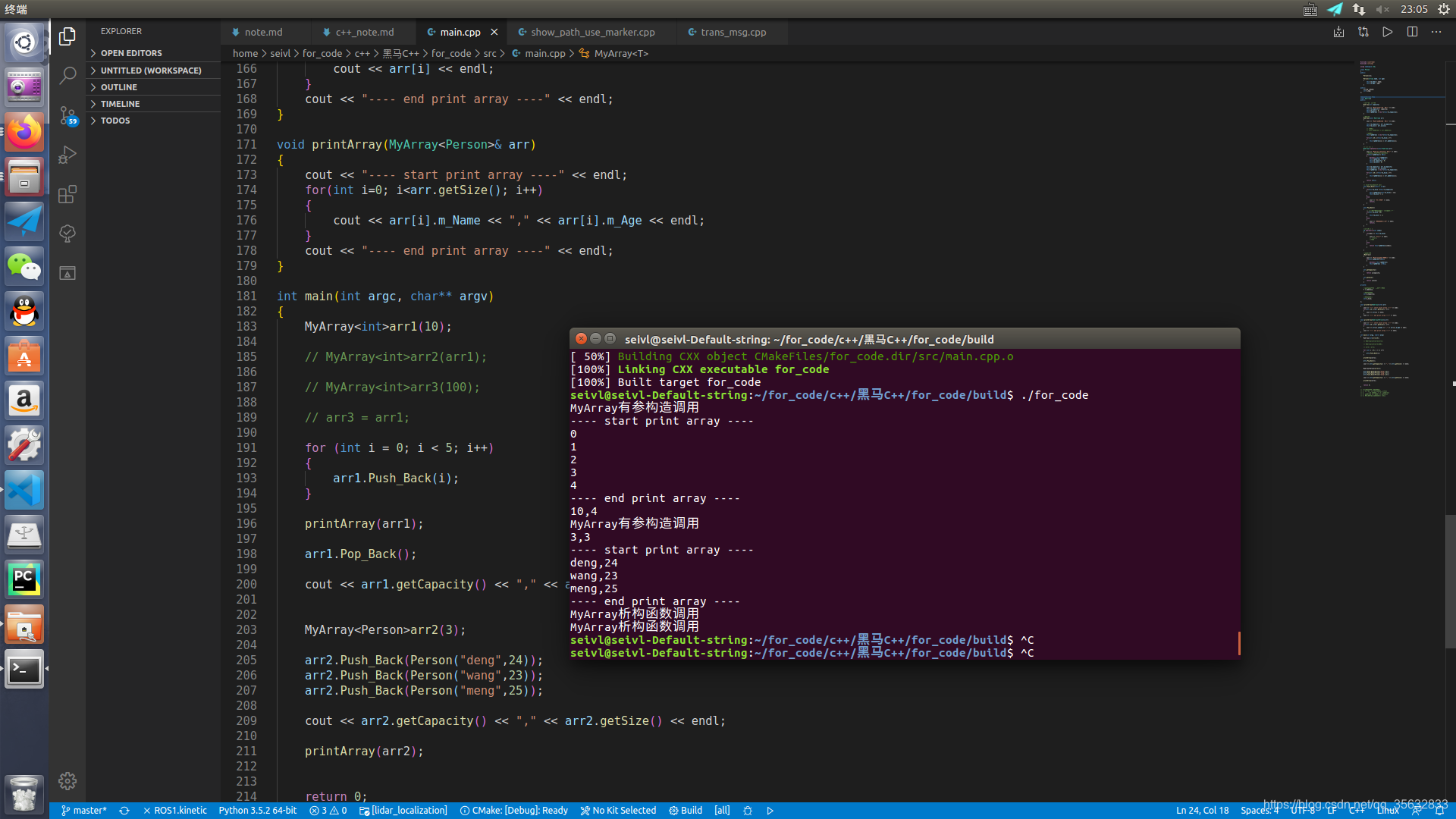Split the editor to the right
Screen dimensions: 1456x819
[x=1412, y=32]
